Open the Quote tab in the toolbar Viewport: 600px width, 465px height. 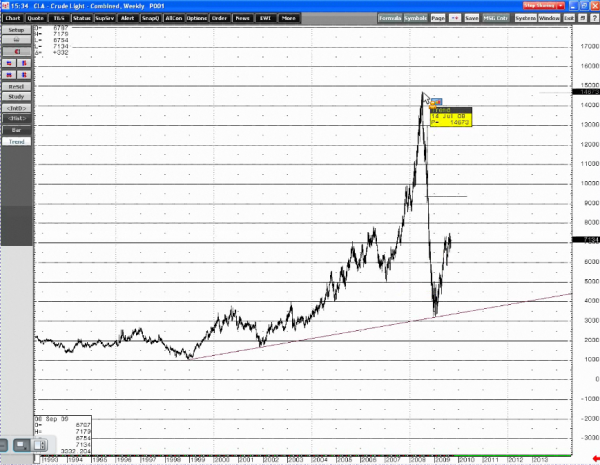36,18
